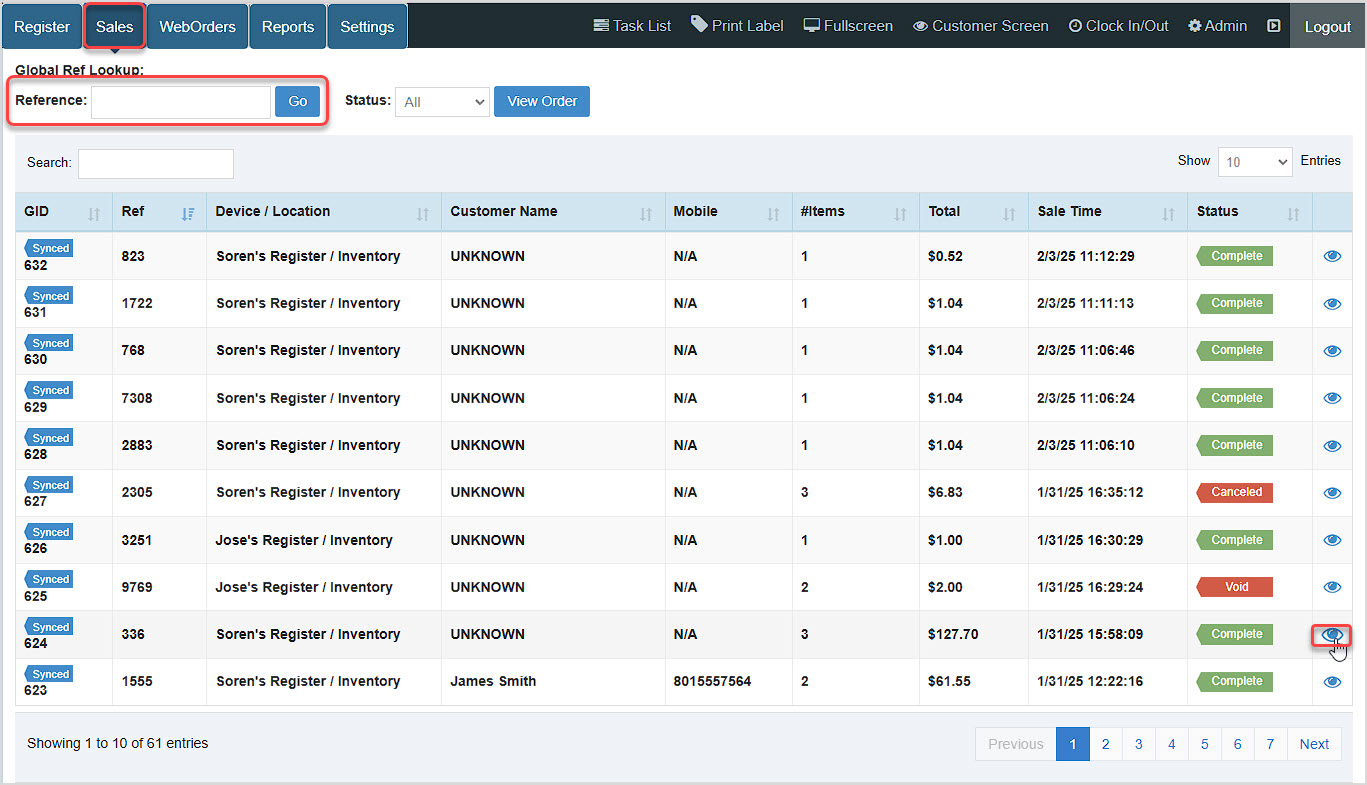Click the Clock In/Out icon
The image size is (1367, 785).
click(x=1118, y=25)
